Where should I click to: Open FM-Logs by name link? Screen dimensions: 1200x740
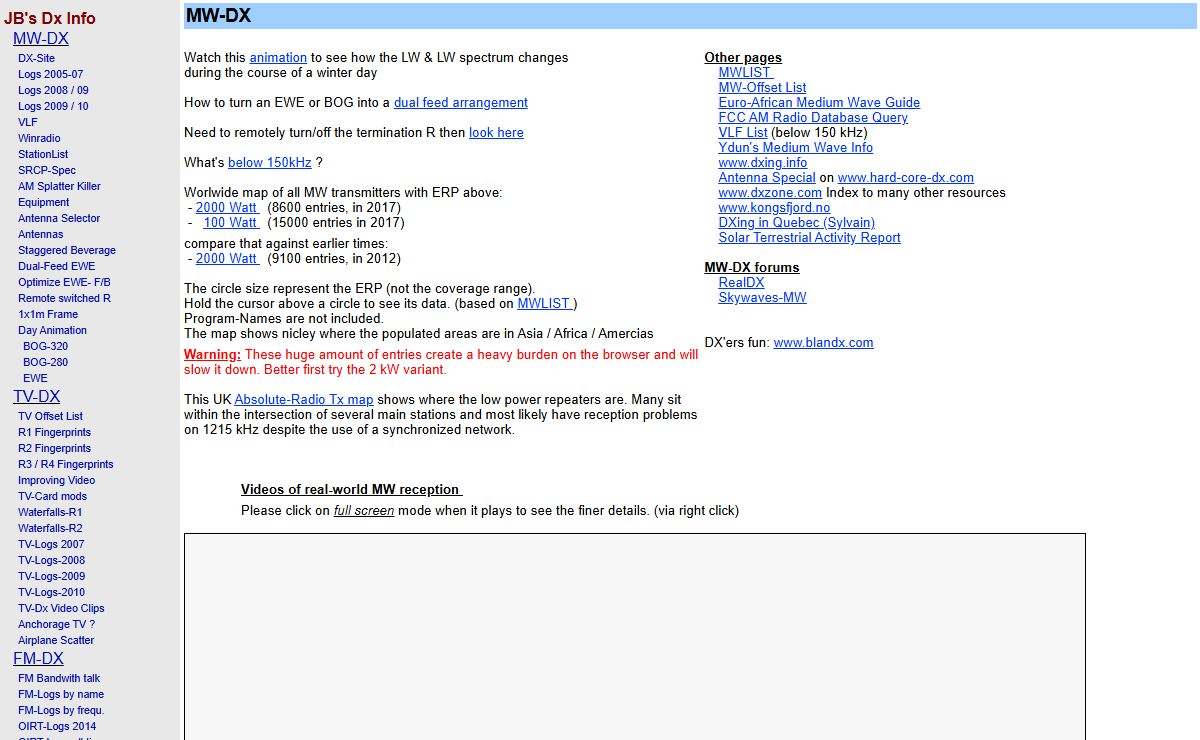(x=61, y=694)
